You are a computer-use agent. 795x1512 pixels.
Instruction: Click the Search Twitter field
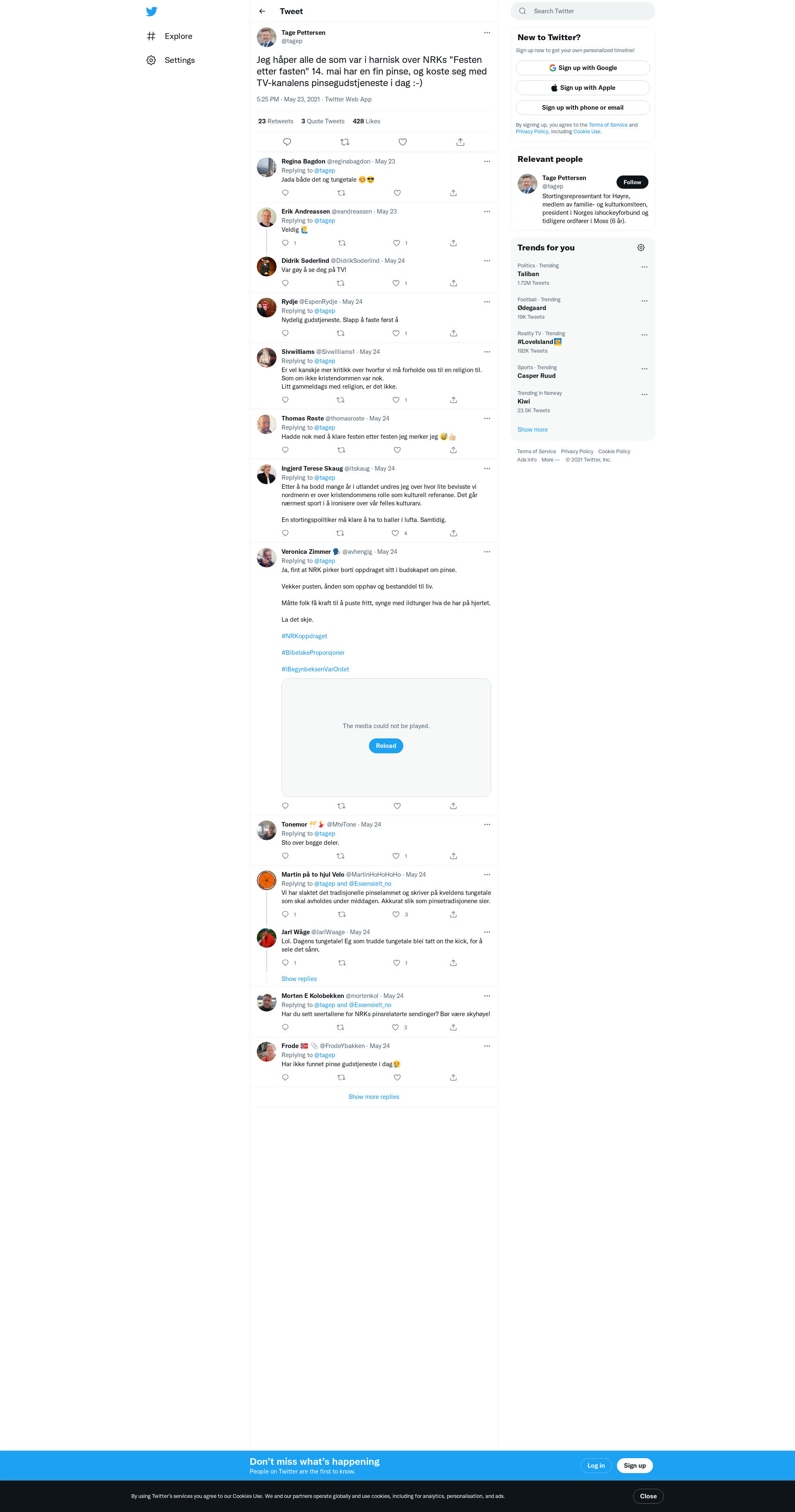tap(583, 11)
